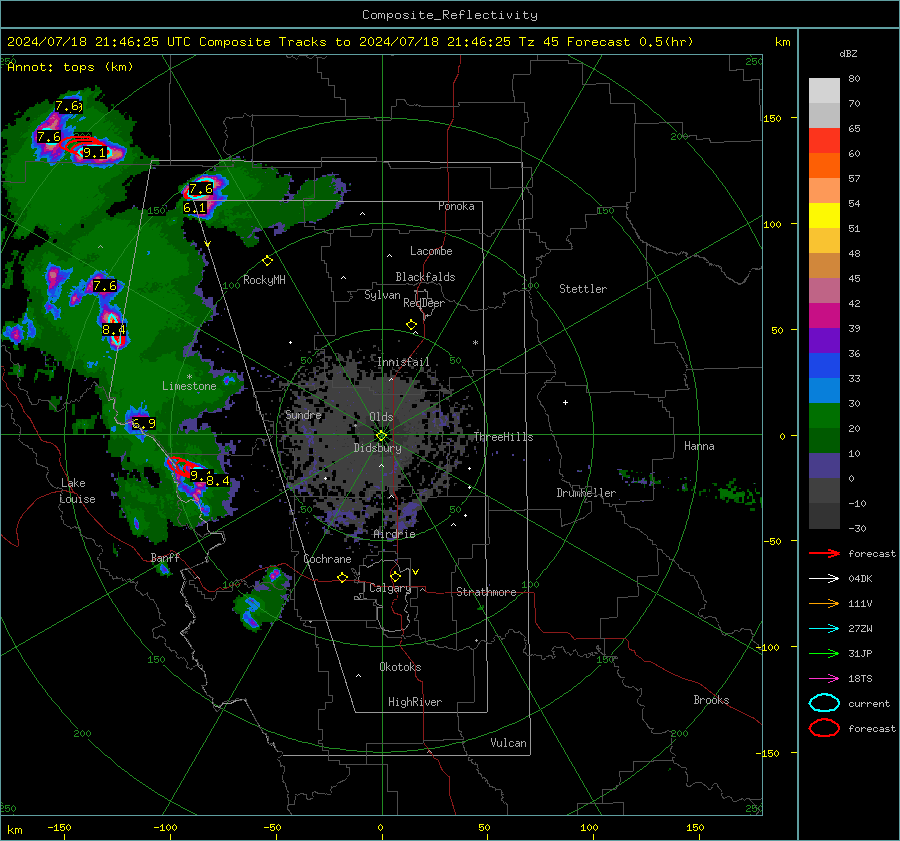
Task: Pick the red 65 dBZ color swatch
Action: [824, 141]
